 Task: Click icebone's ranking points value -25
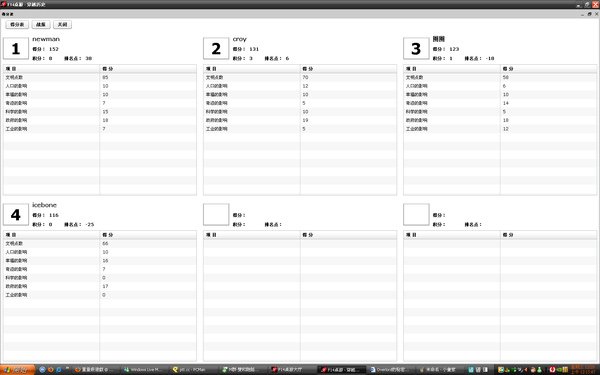(90, 225)
